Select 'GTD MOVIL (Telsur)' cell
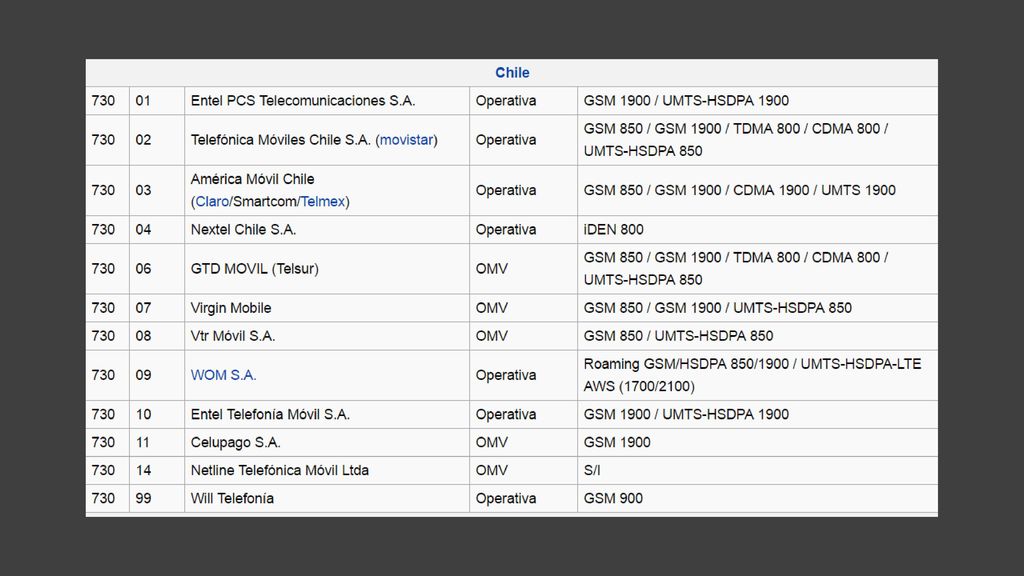Screen dimensions: 1024x576 [x=327, y=268]
